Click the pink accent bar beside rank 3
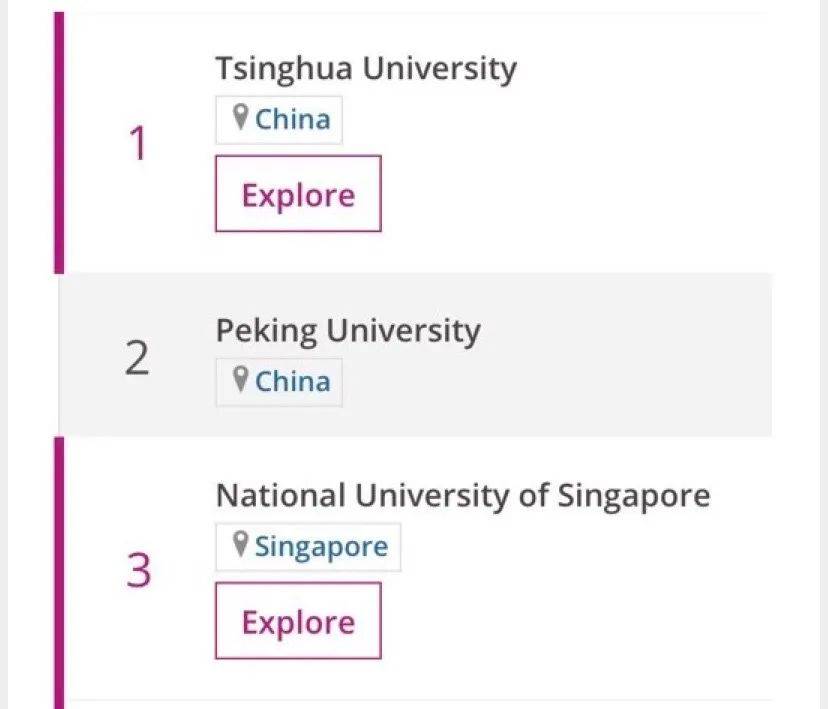This screenshot has height=709, width=828. point(57,570)
